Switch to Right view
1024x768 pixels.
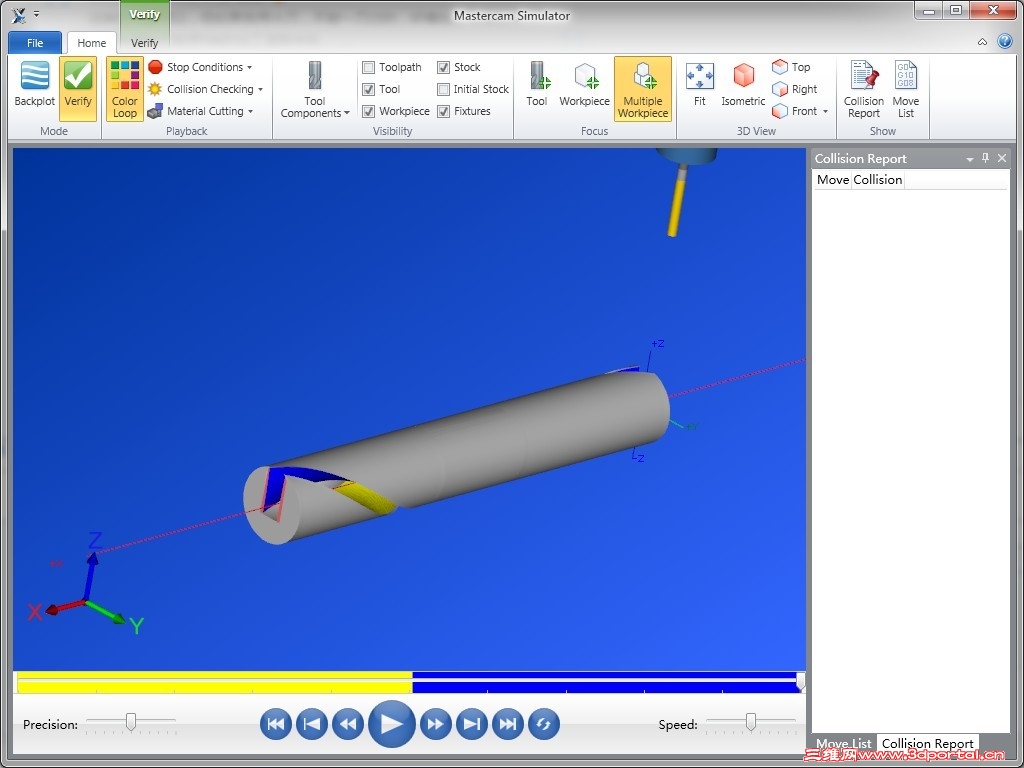coord(795,89)
